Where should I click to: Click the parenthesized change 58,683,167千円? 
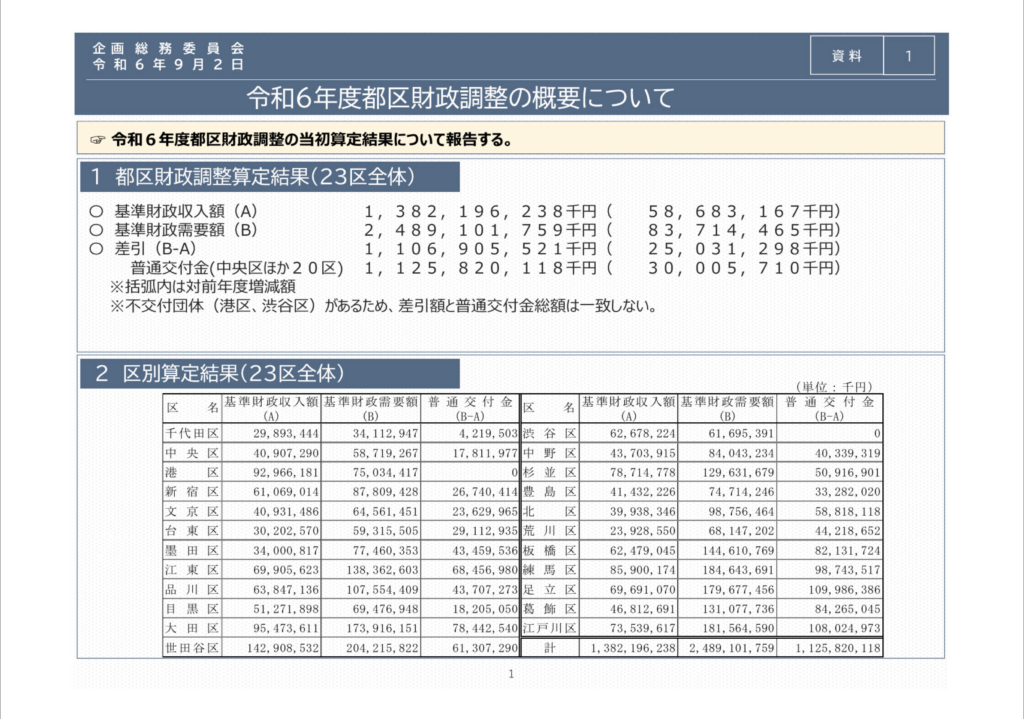[742, 212]
